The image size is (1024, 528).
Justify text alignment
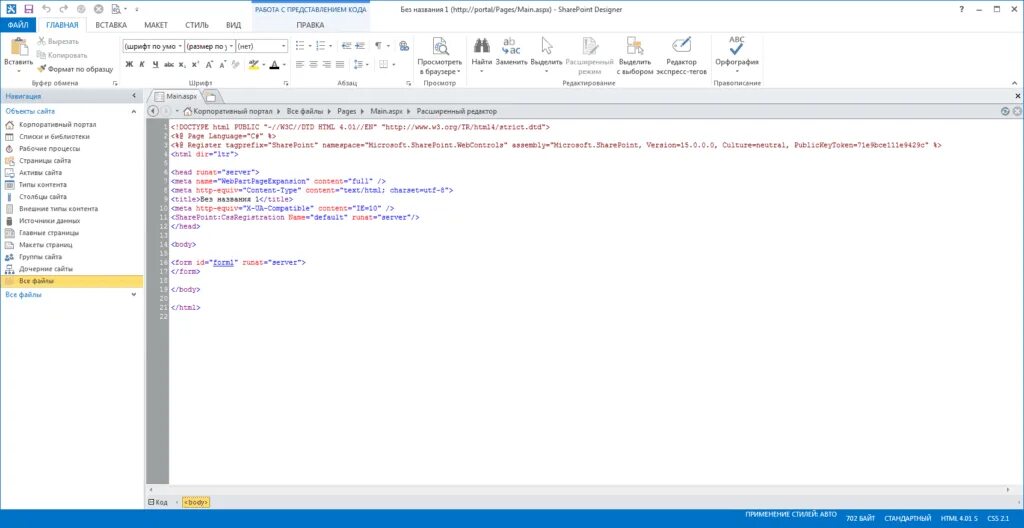340,64
